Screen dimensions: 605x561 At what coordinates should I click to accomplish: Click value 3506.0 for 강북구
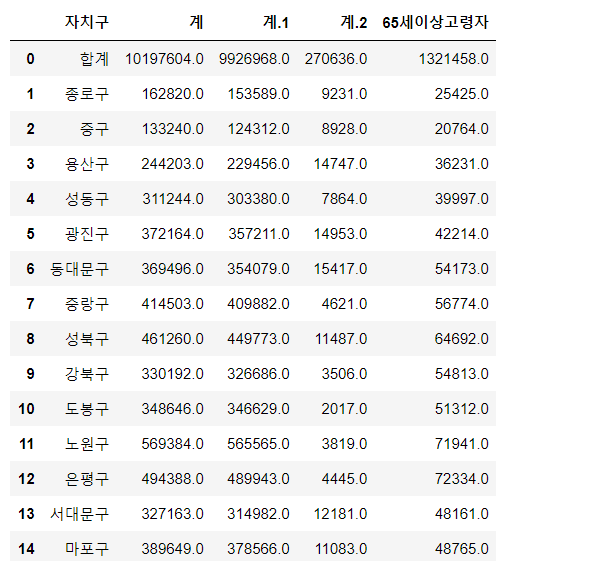(x=344, y=373)
